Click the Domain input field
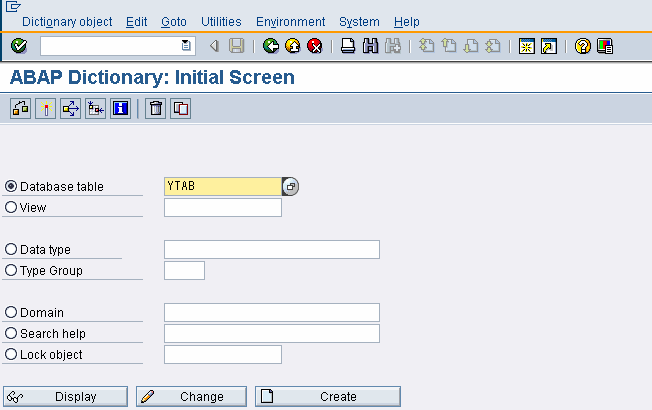652x410 pixels. [x=271, y=313]
